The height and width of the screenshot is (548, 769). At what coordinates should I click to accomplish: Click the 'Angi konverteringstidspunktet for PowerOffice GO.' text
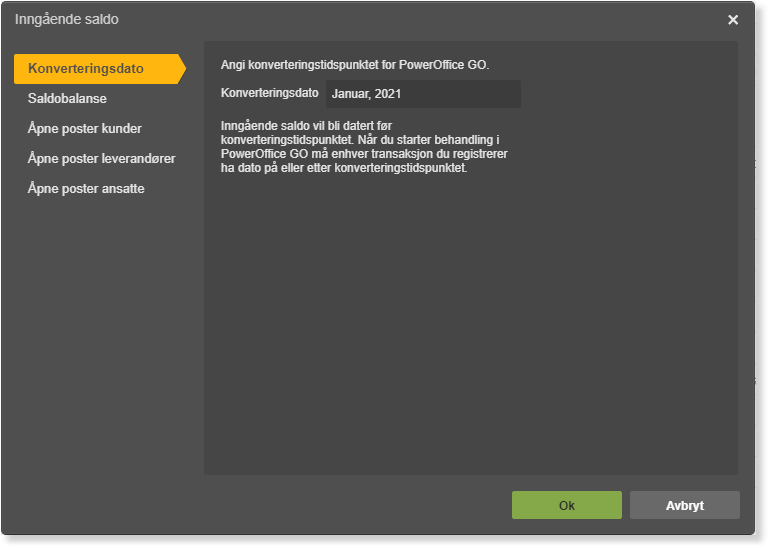coord(355,65)
